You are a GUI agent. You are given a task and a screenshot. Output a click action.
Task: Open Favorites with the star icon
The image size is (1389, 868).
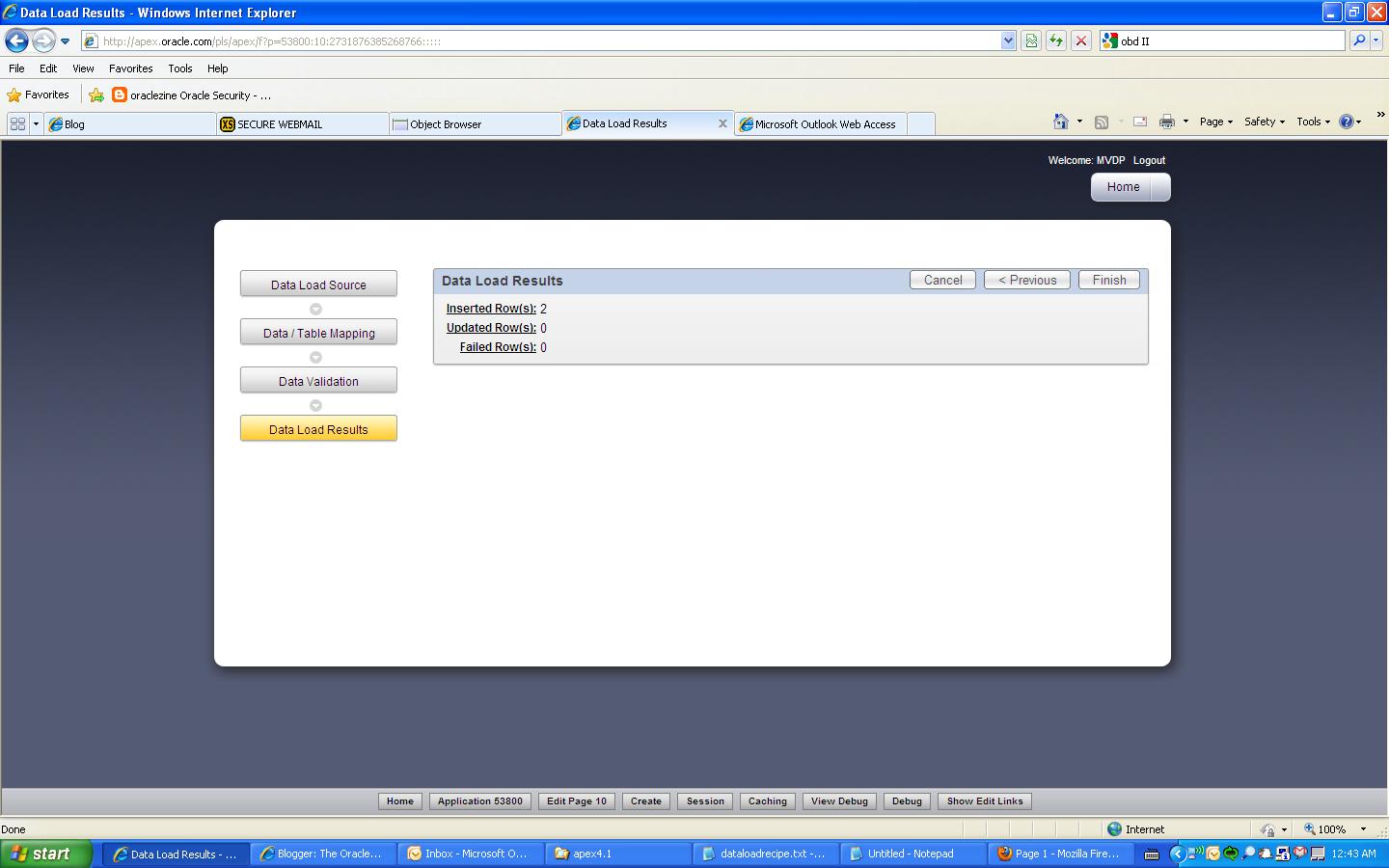coord(15,95)
